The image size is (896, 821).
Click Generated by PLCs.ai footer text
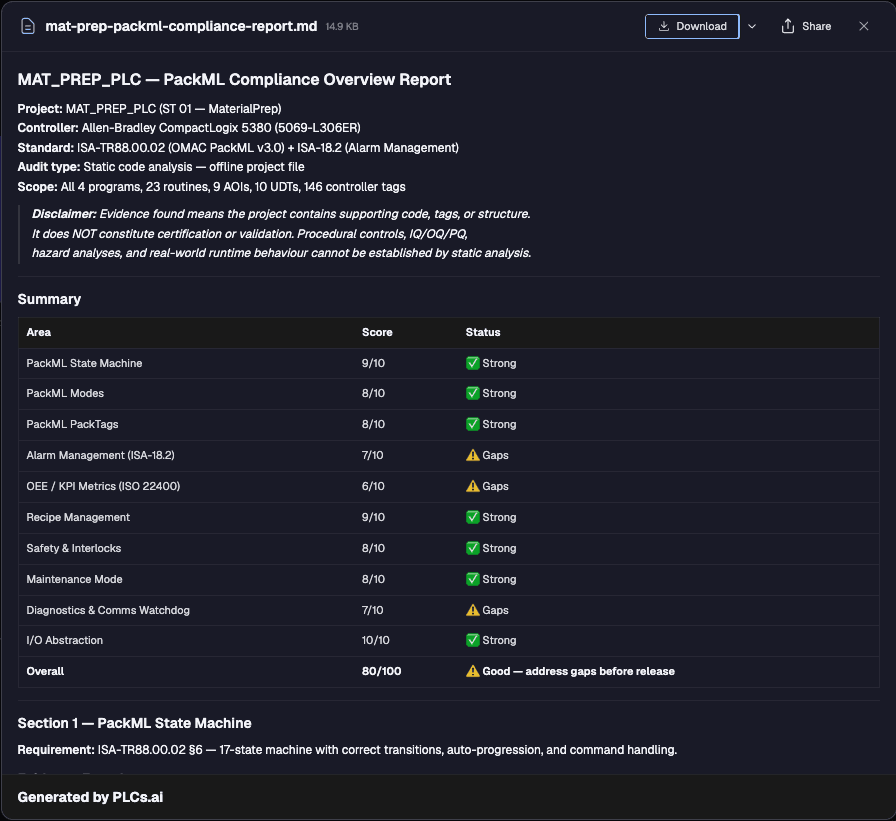90,797
